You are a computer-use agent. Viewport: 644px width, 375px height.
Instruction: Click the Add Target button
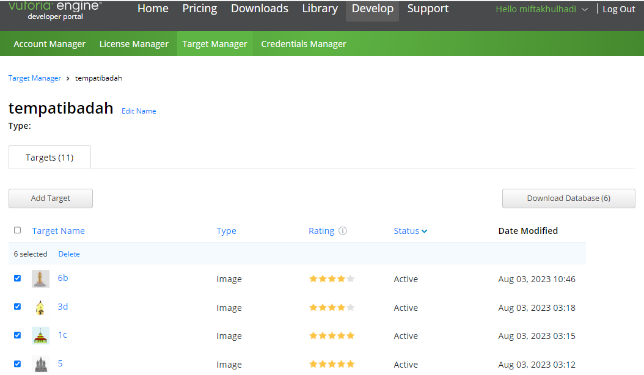(51, 198)
